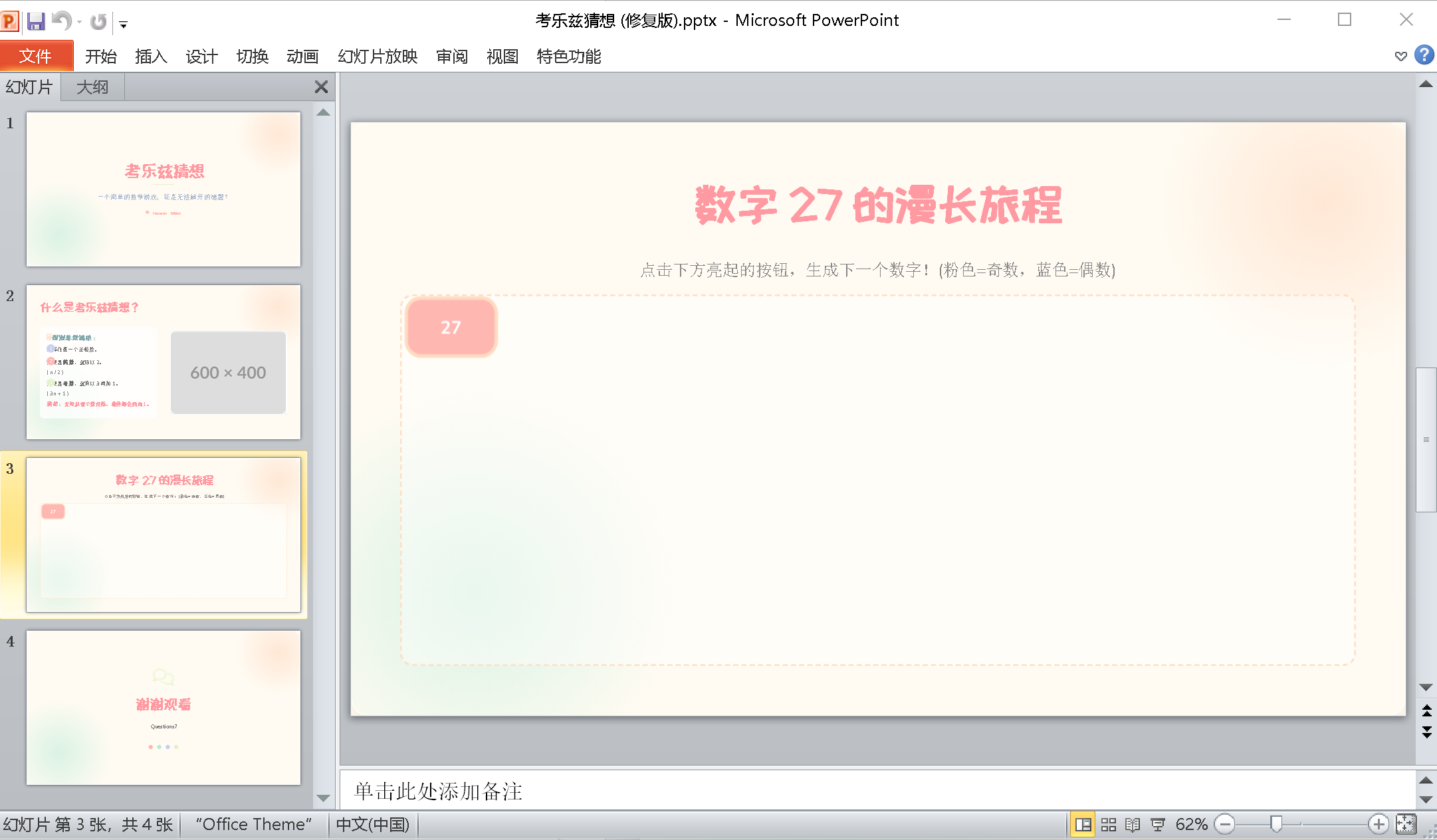The image size is (1437, 840).
Task: Select slide 4 thumbnail 谢谢观看
Action: (164, 708)
